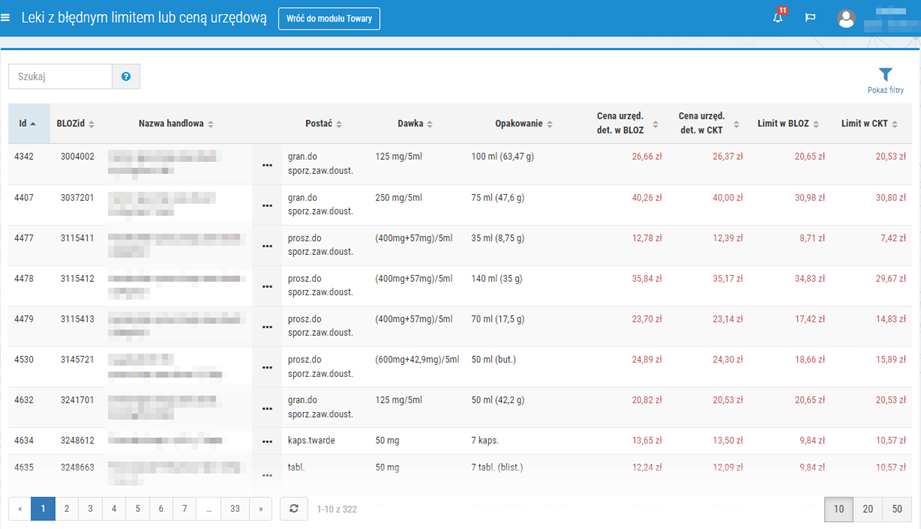
Task: Go to next page with » arrow
Action: click(x=261, y=508)
